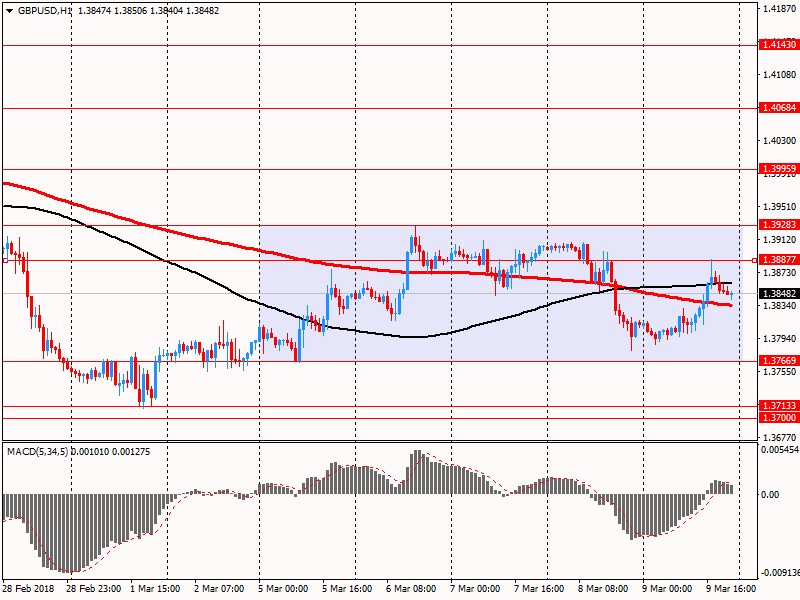
Task: Select the 7 Mar 16:00 time axis label
Action: click(539, 589)
